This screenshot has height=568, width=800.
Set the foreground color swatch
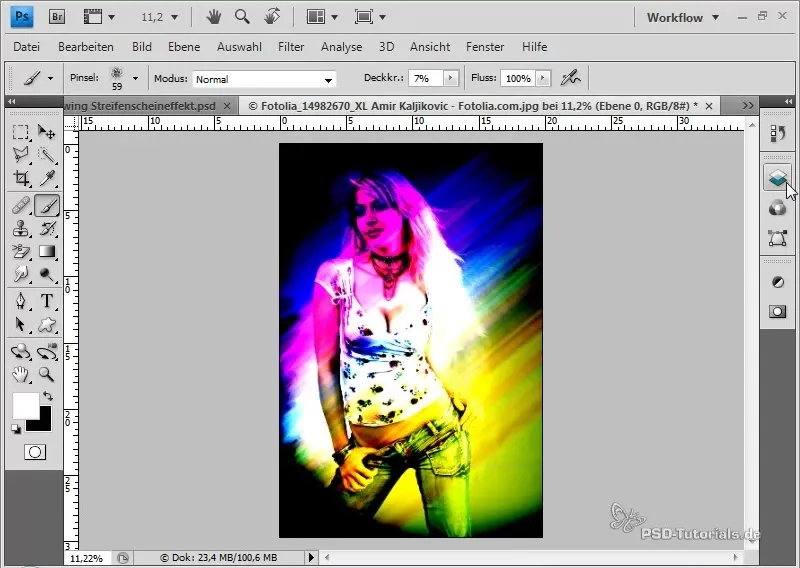(x=26, y=405)
